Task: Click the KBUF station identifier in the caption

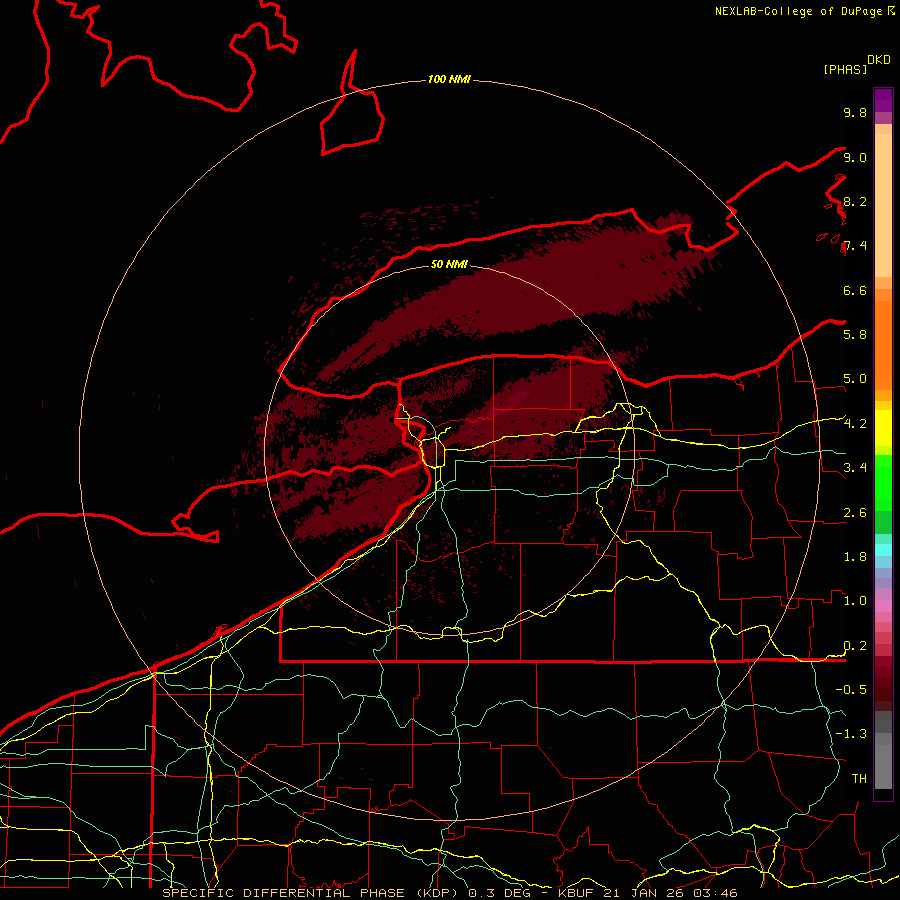Action: coord(575,893)
